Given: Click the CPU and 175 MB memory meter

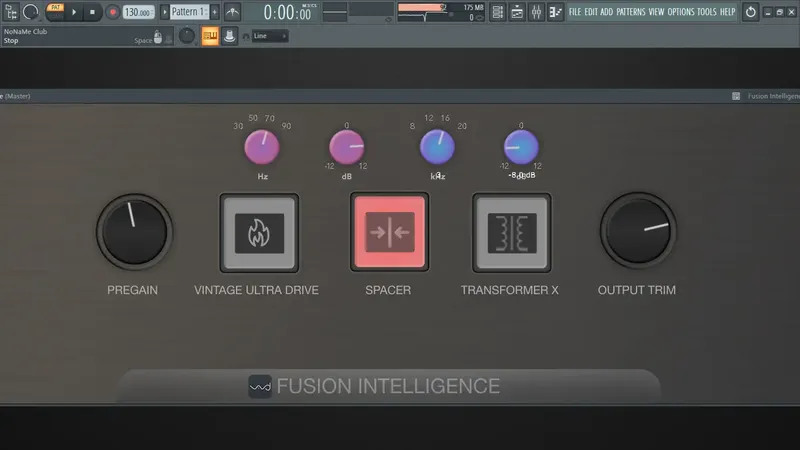Looking at the screenshot, I should 440,12.
